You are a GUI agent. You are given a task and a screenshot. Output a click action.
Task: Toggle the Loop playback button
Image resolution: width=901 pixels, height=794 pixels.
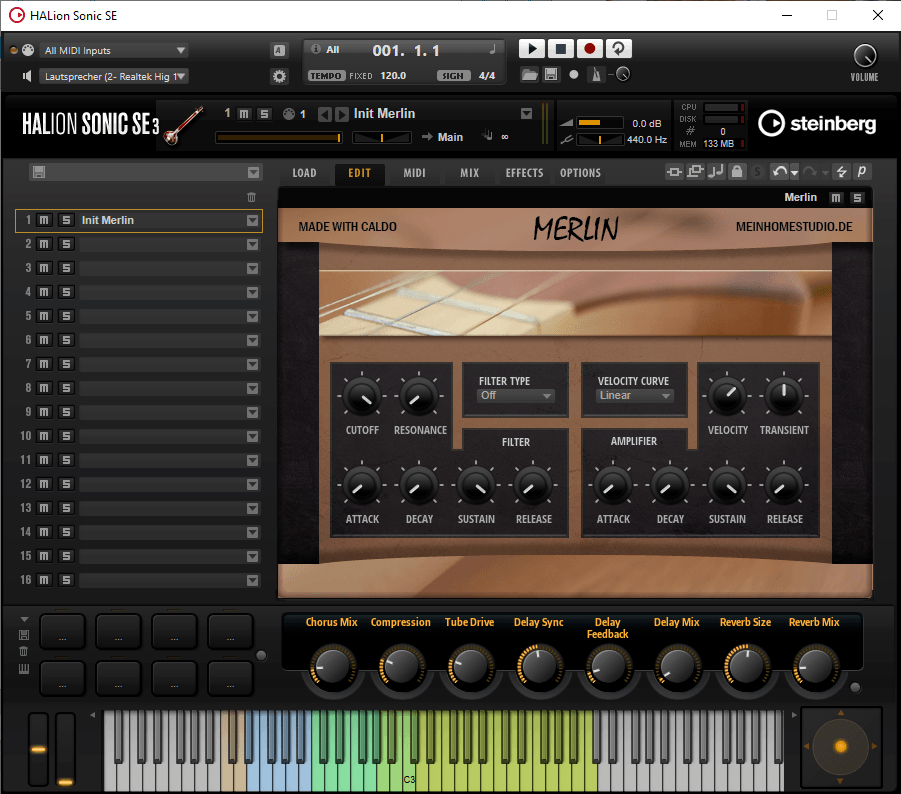click(x=618, y=49)
